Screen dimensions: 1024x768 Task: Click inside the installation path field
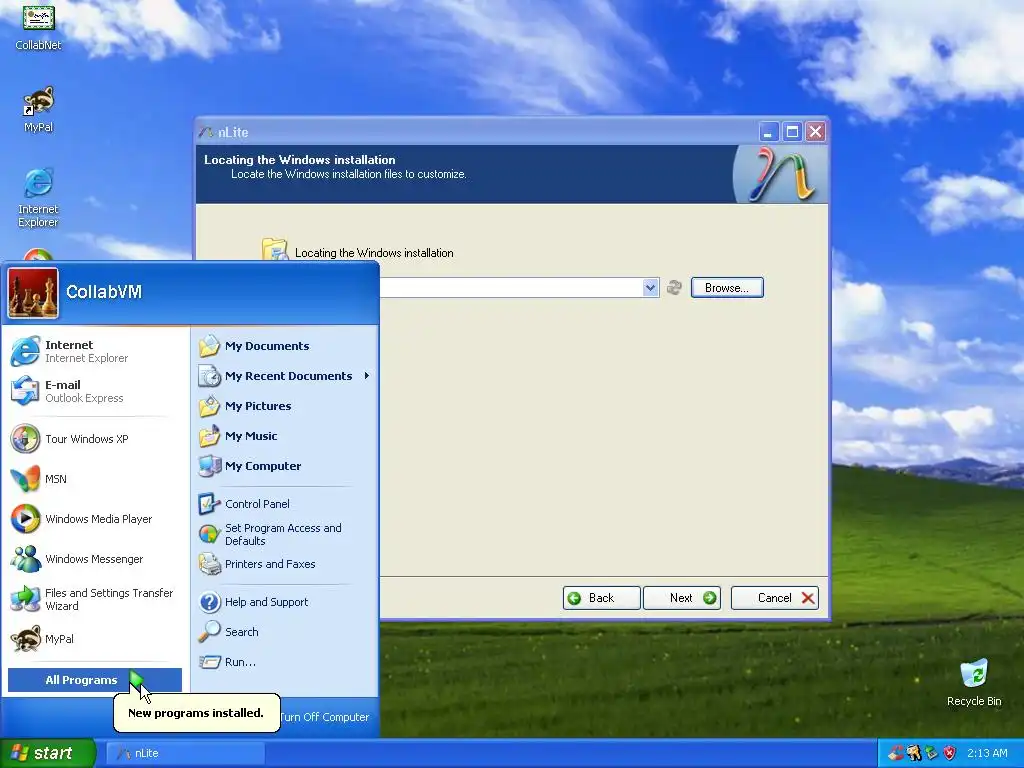pos(511,288)
